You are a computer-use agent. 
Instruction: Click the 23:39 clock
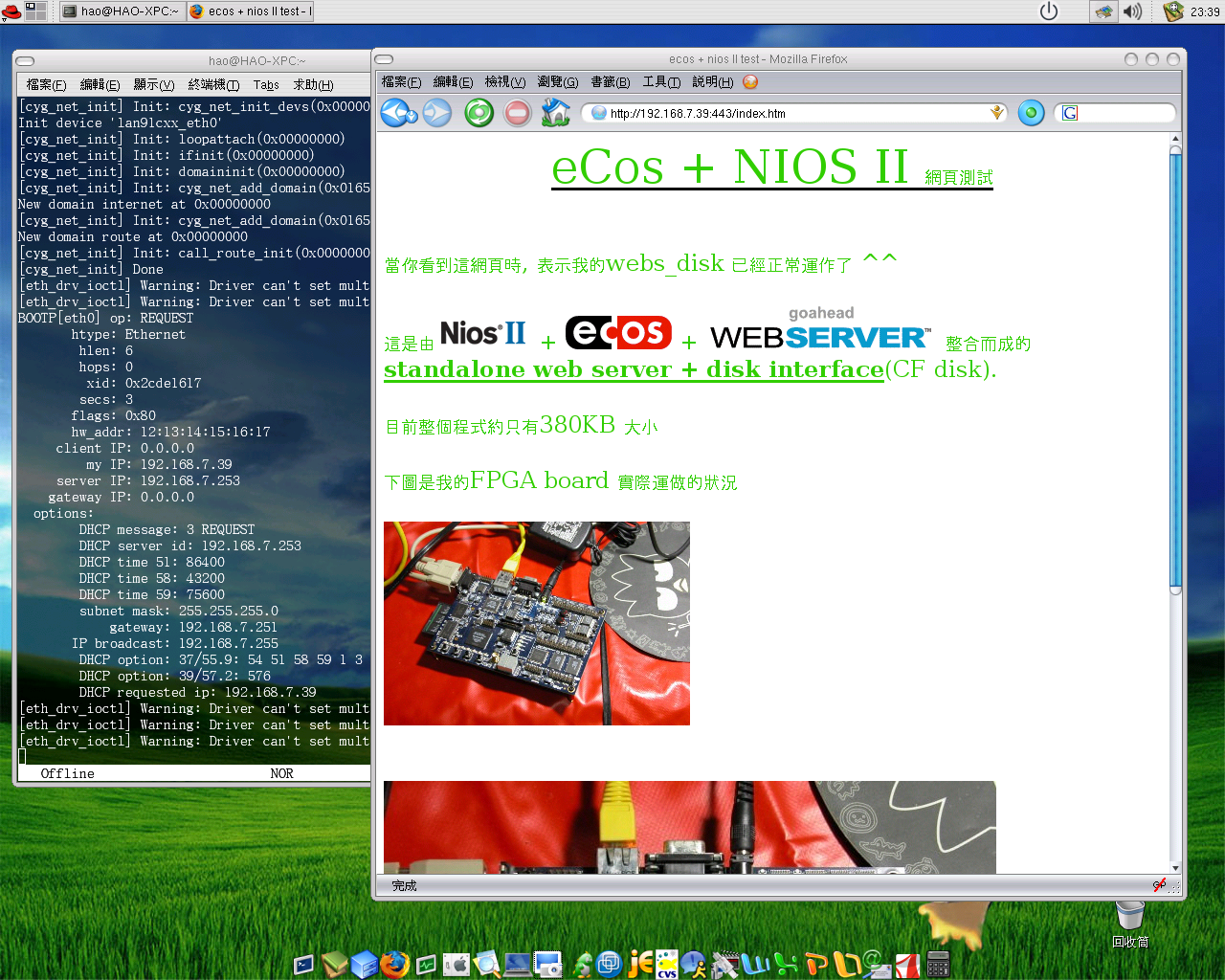point(1205,12)
